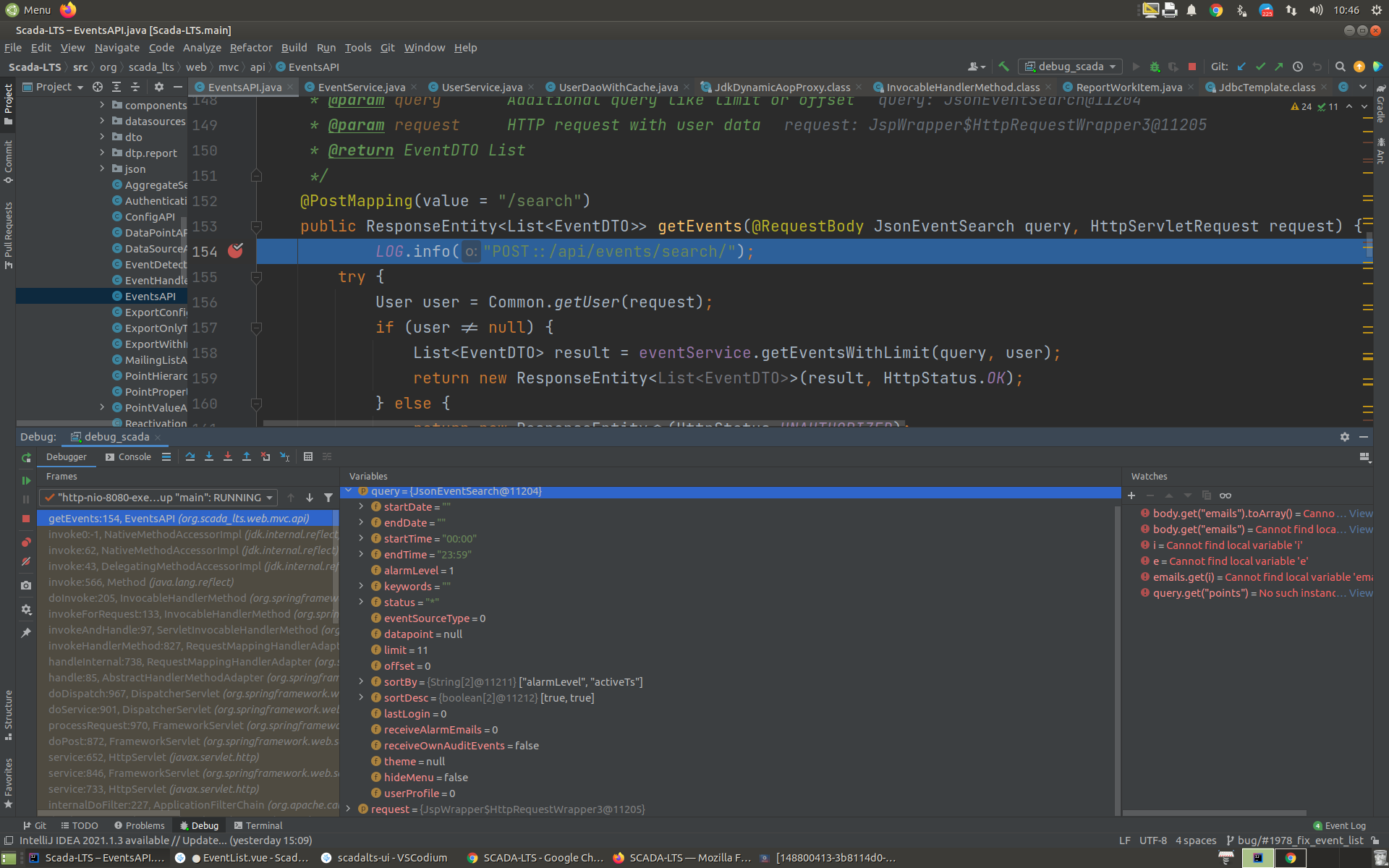Screen dimensions: 1389x868
Task: Start debugging with the bug icon
Action: [x=1155, y=67]
